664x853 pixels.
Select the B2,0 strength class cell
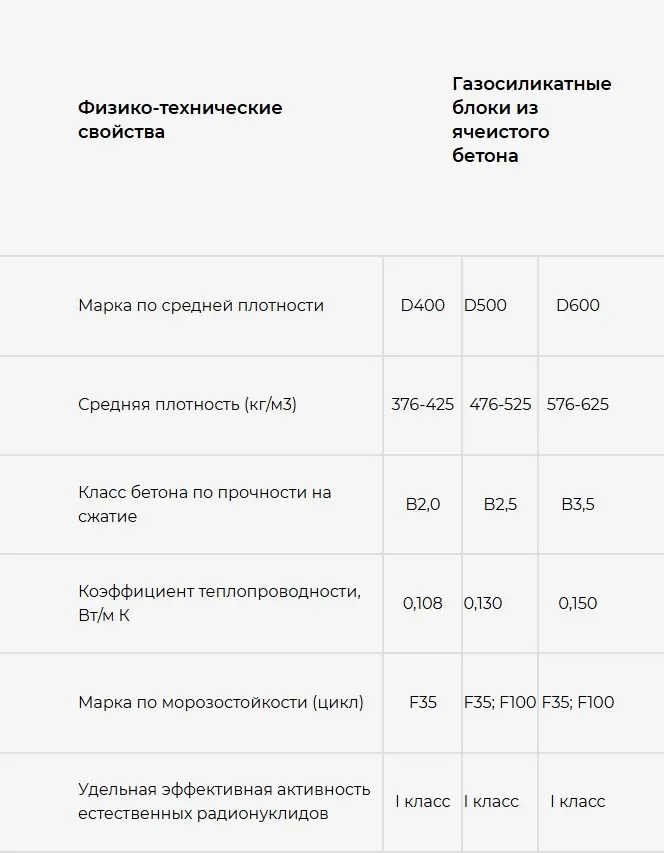(423, 505)
